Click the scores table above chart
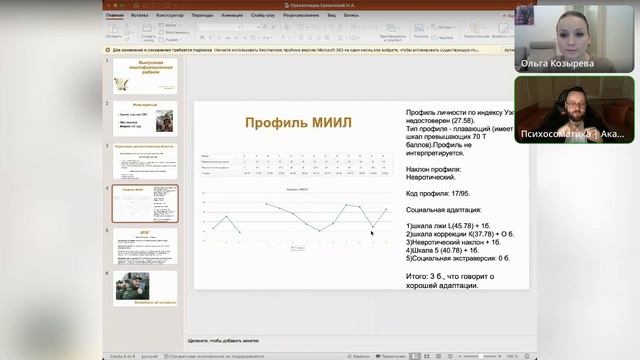Image resolution: width=640 pixels, height=360 pixels. coord(296,164)
